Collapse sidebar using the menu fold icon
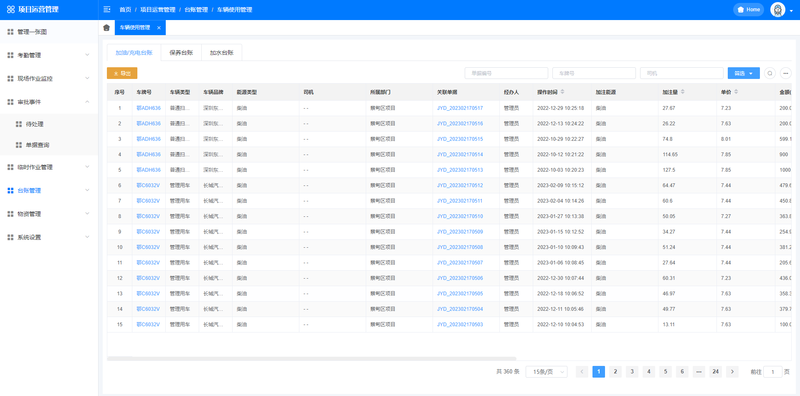Screen dimensions: 800x396 [x=106, y=10]
